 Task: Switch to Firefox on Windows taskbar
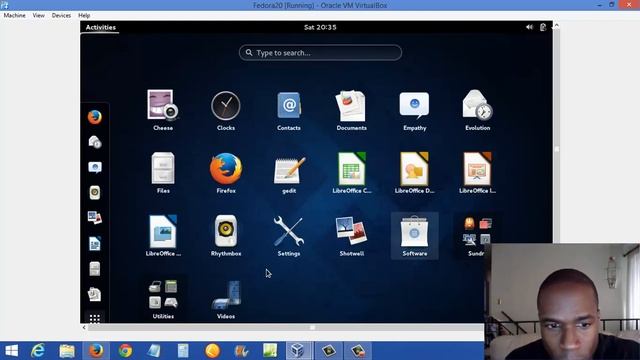[x=96, y=351]
